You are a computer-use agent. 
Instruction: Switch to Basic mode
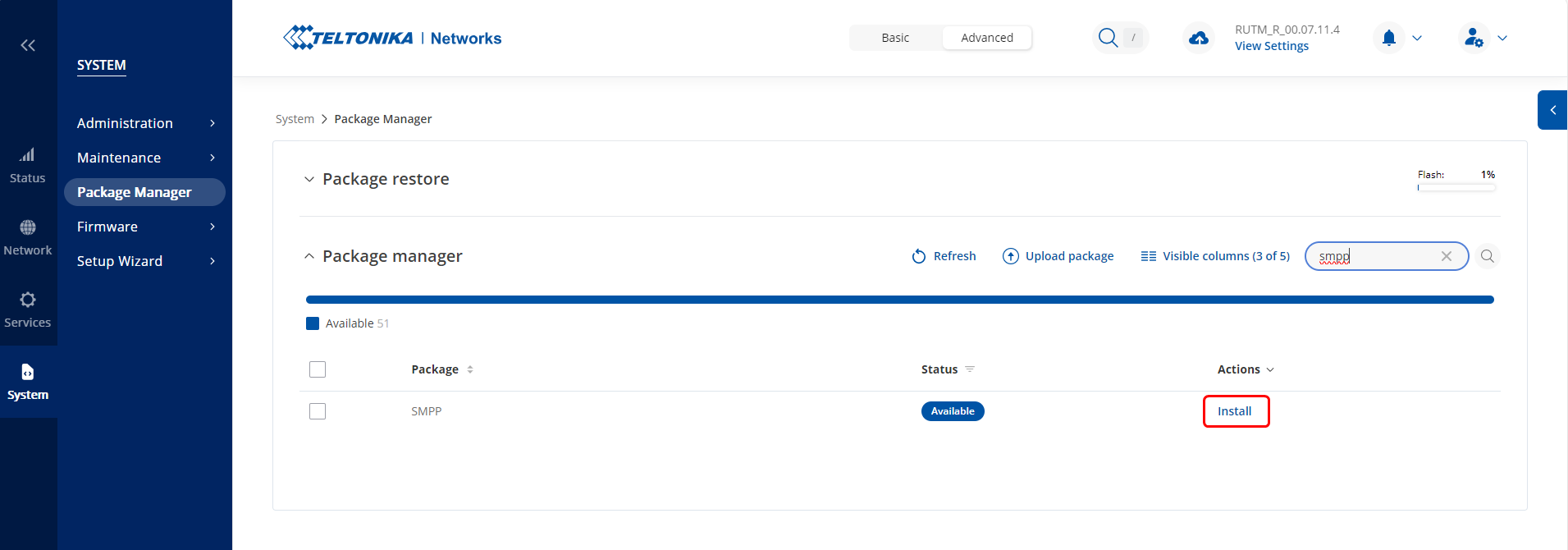coord(895,38)
